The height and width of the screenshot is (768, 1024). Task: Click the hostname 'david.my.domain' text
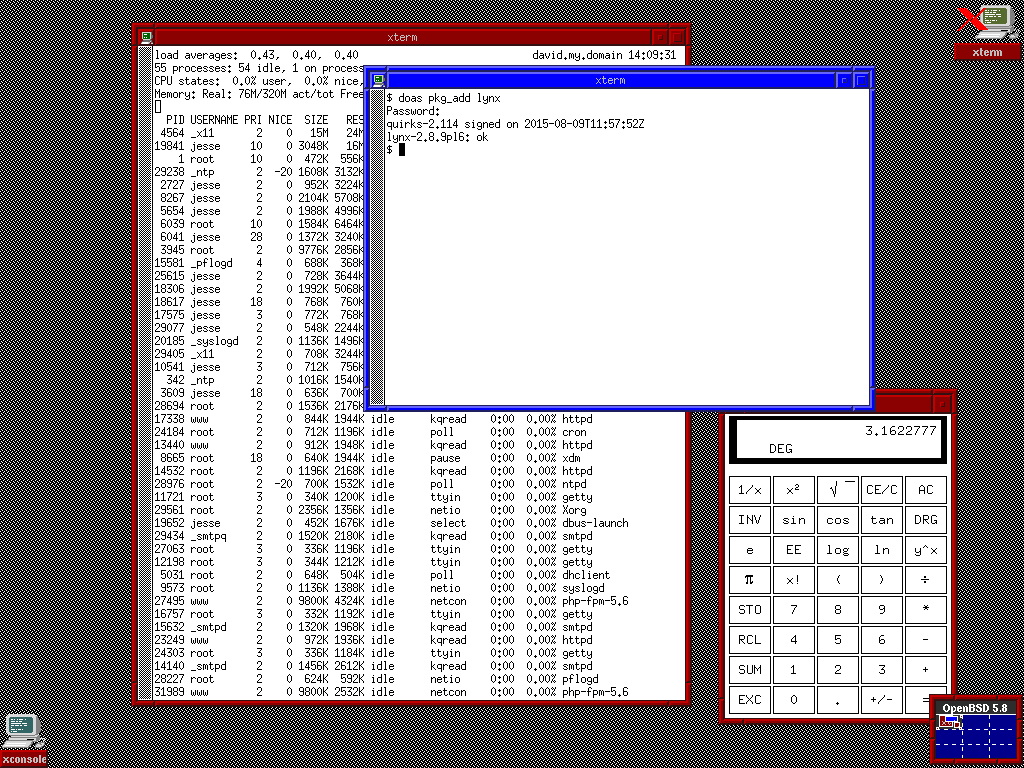(577, 56)
